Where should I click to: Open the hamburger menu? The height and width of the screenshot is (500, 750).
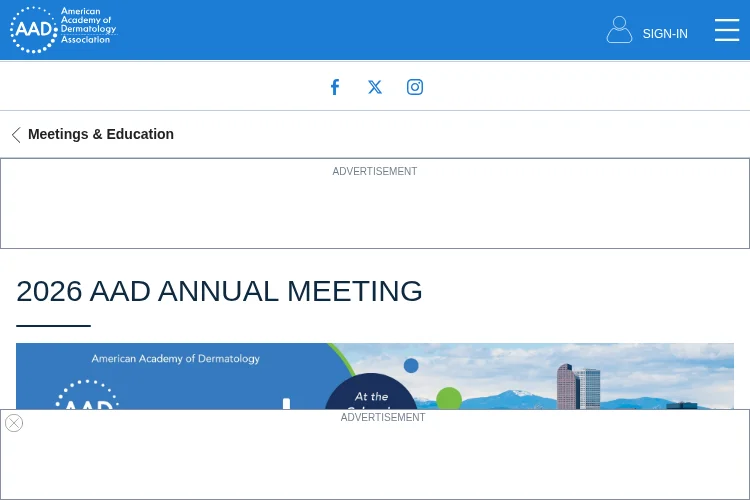click(727, 30)
